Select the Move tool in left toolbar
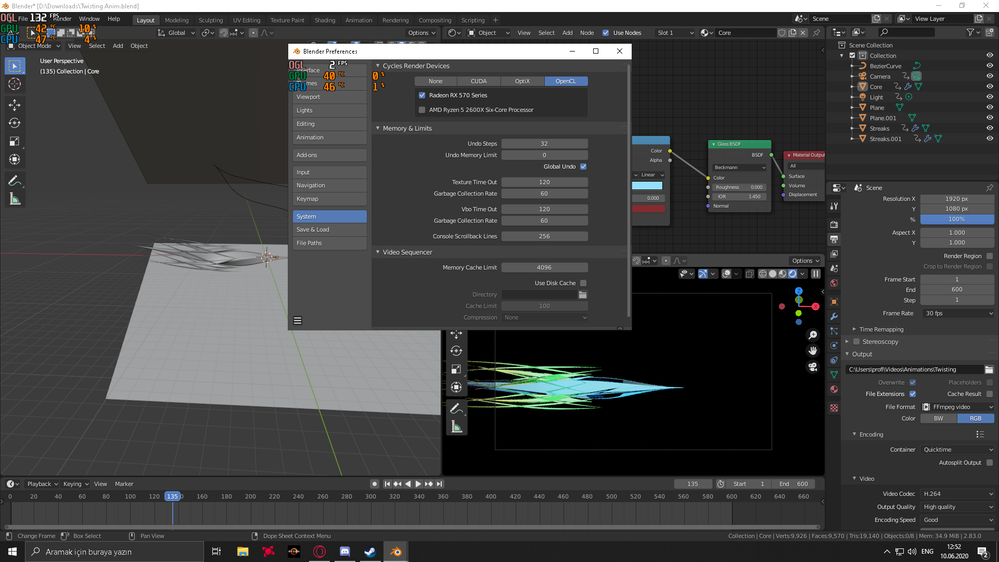The image size is (999, 562). pos(14,104)
